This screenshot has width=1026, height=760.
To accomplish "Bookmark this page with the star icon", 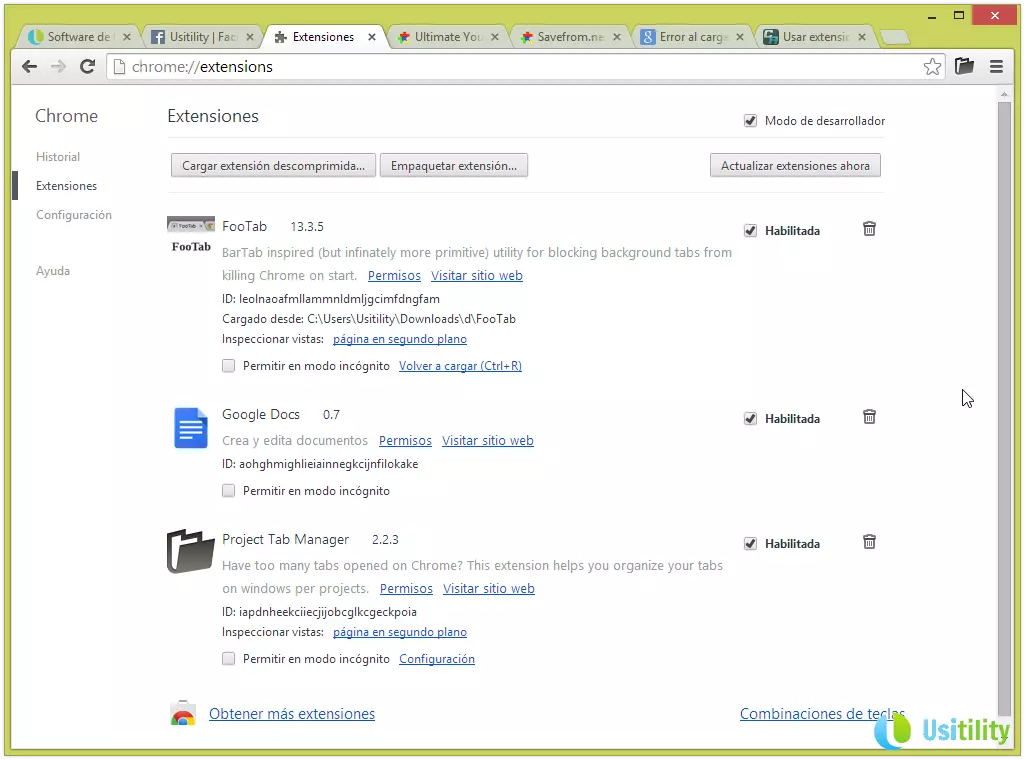I will pos(932,67).
